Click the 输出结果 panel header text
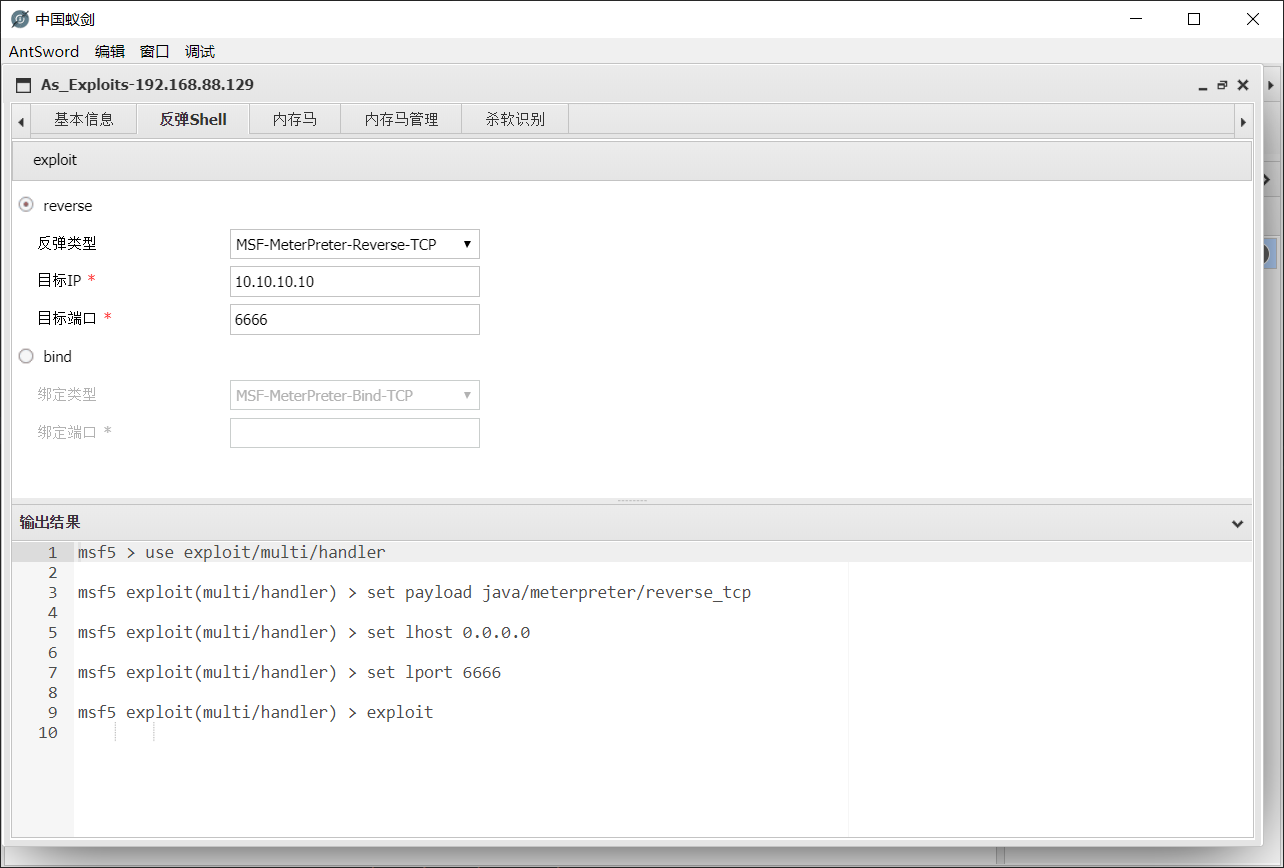Viewport: 1284px width, 868px height. click(50, 522)
